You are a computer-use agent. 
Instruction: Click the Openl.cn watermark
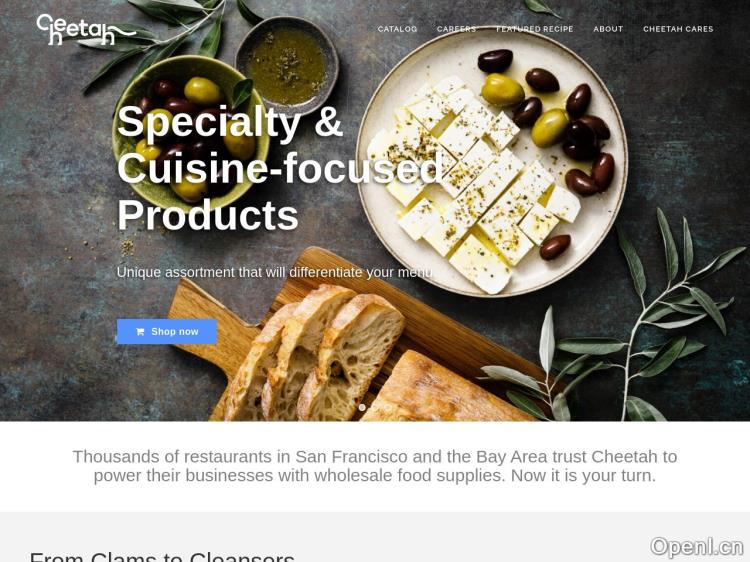(697, 547)
